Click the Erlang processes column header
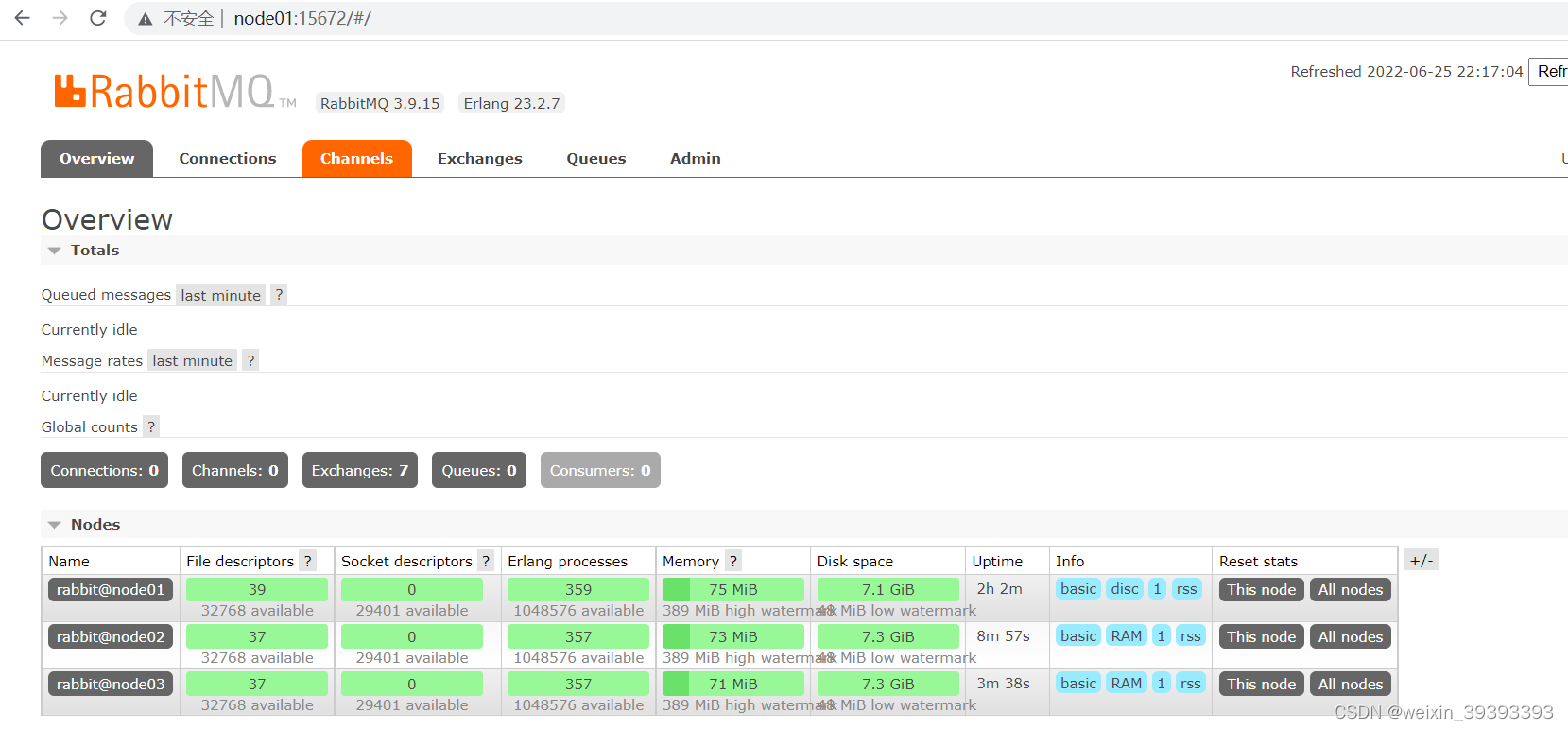The width and height of the screenshot is (1568, 730). point(567,562)
